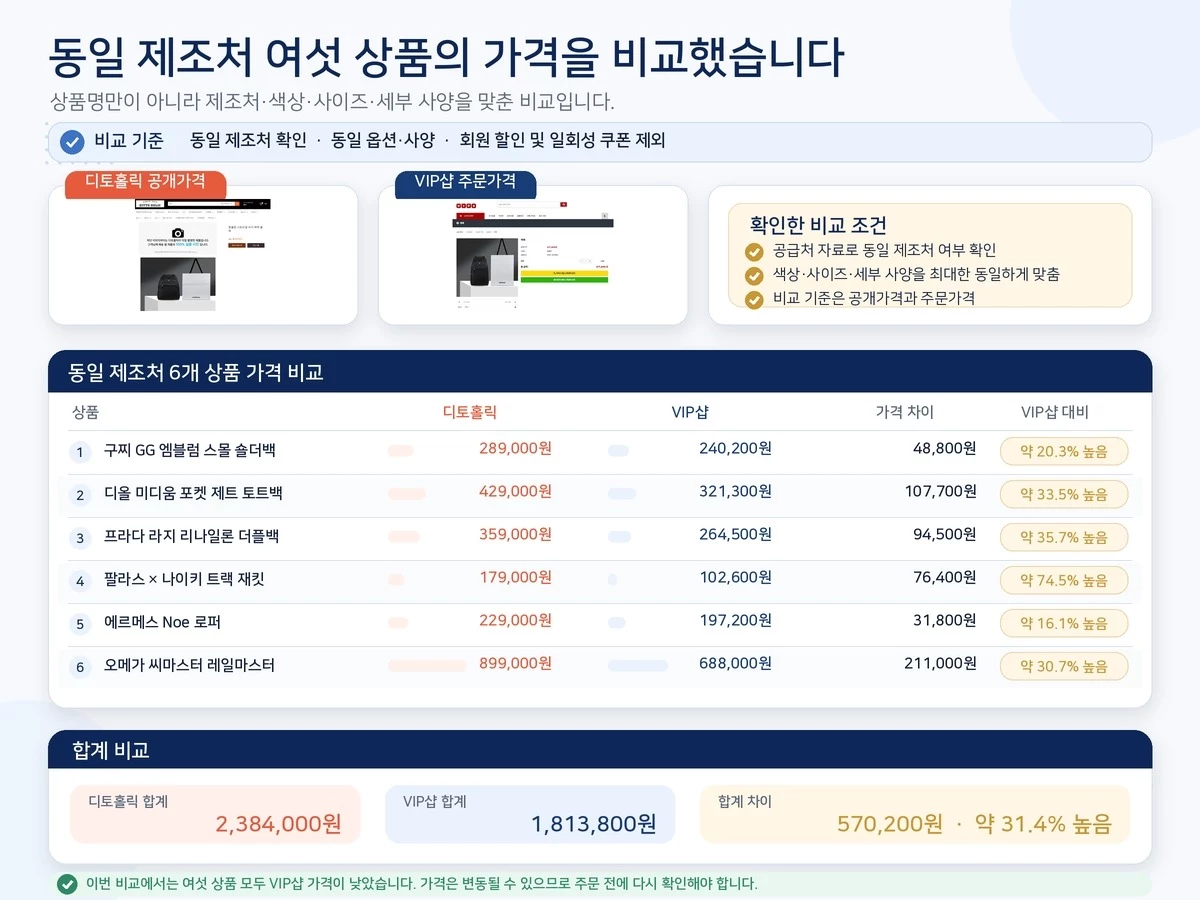Click the 289,000원 price
The image size is (1200, 900).
point(515,449)
